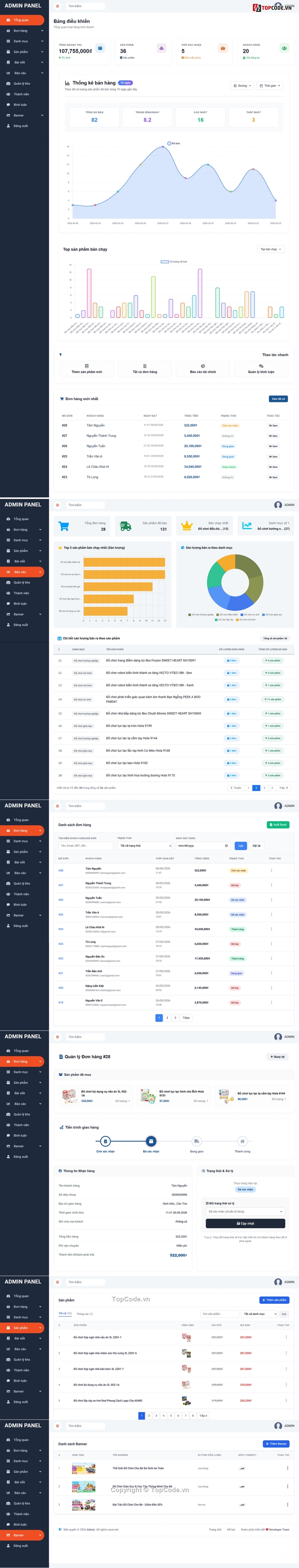Open the Tất cả đơn hàng quick action
This screenshot has height=1568, width=299.
click(x=145, y=369)
